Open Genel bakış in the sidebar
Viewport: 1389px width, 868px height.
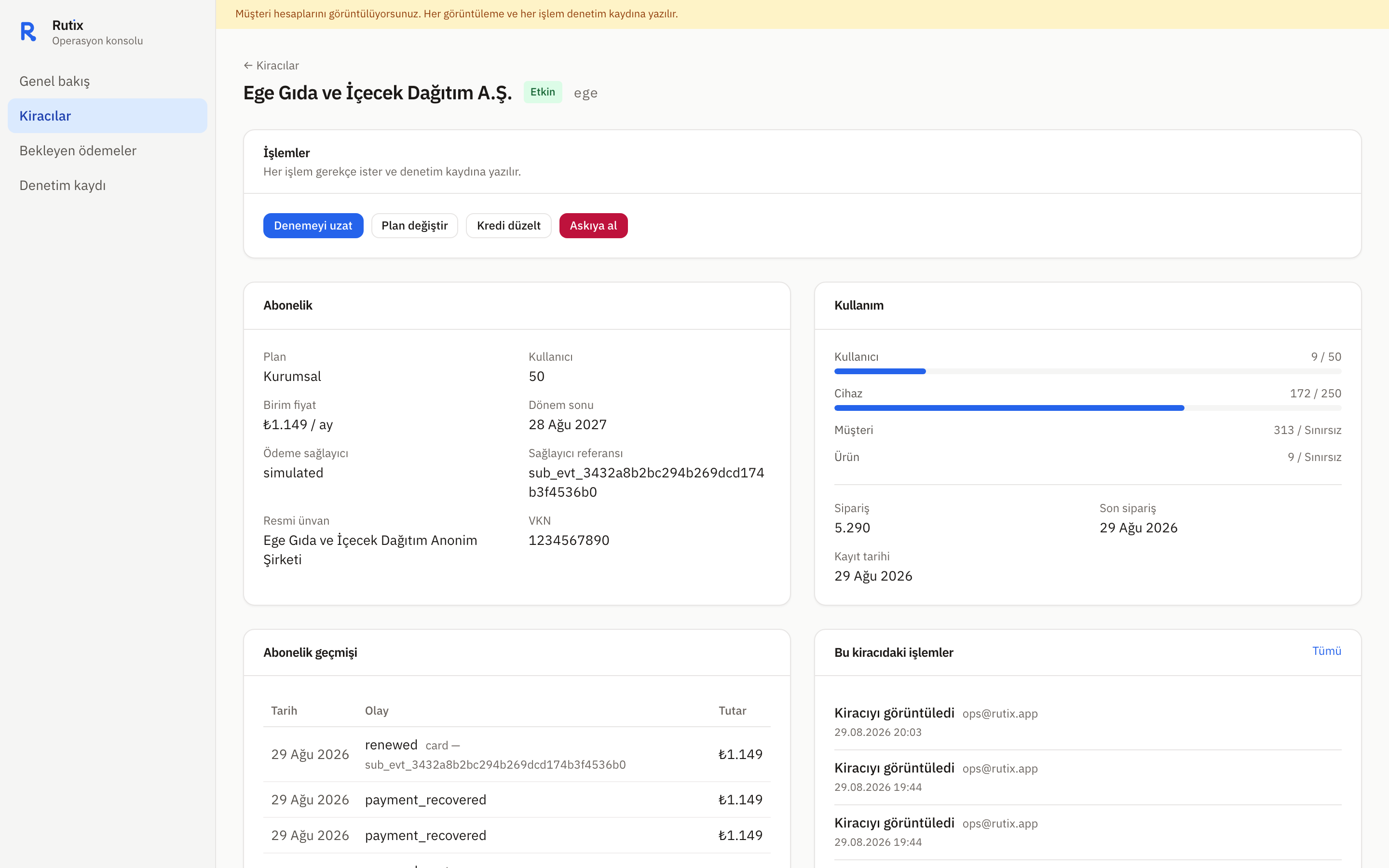(108, 81)
